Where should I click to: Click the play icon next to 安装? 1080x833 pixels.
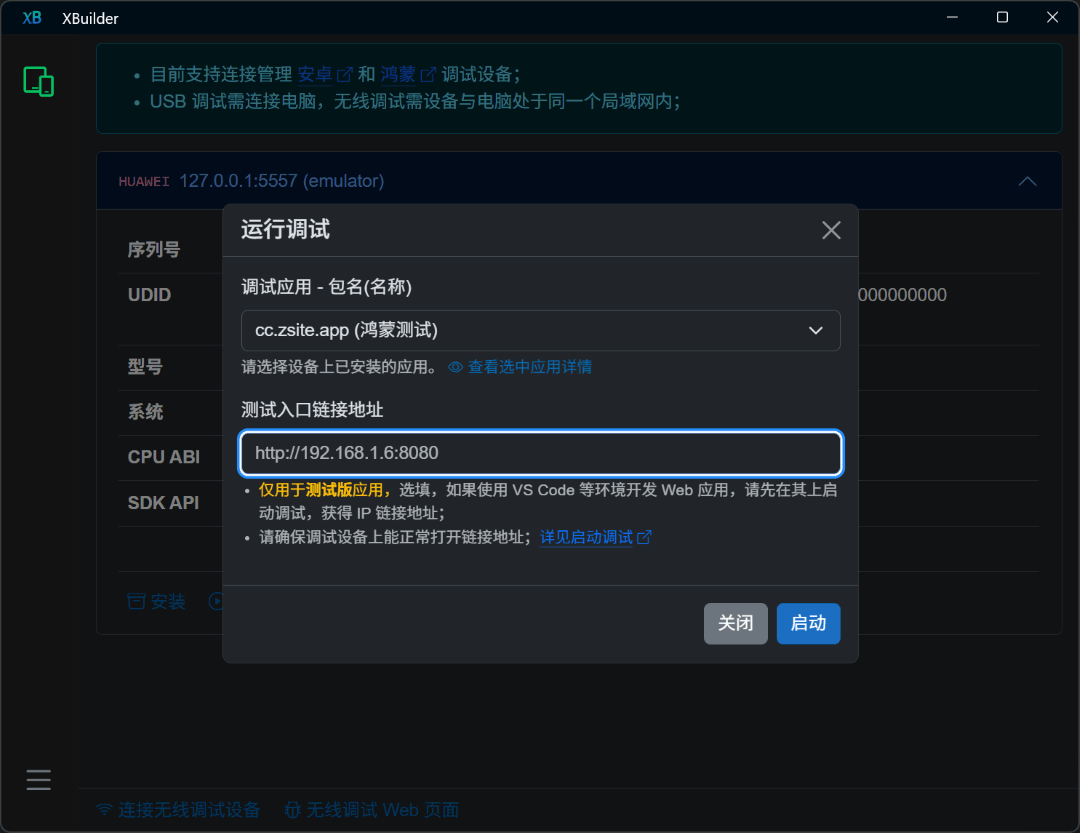tap(216, 601)
